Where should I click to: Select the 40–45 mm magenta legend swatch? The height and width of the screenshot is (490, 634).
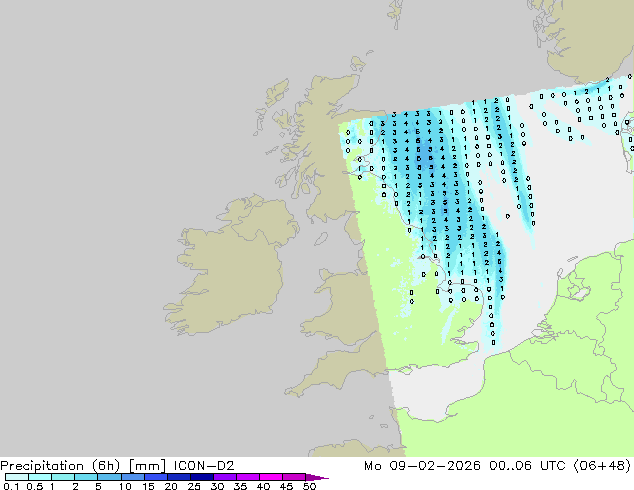(x=271, y=477)
